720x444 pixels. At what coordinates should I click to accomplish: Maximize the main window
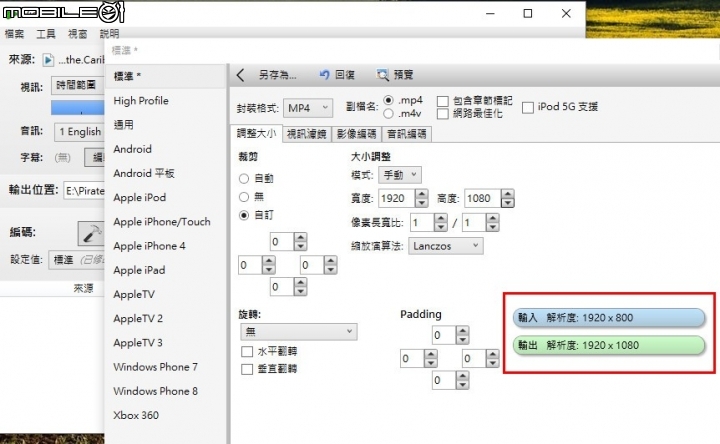[x=528, y=13]
